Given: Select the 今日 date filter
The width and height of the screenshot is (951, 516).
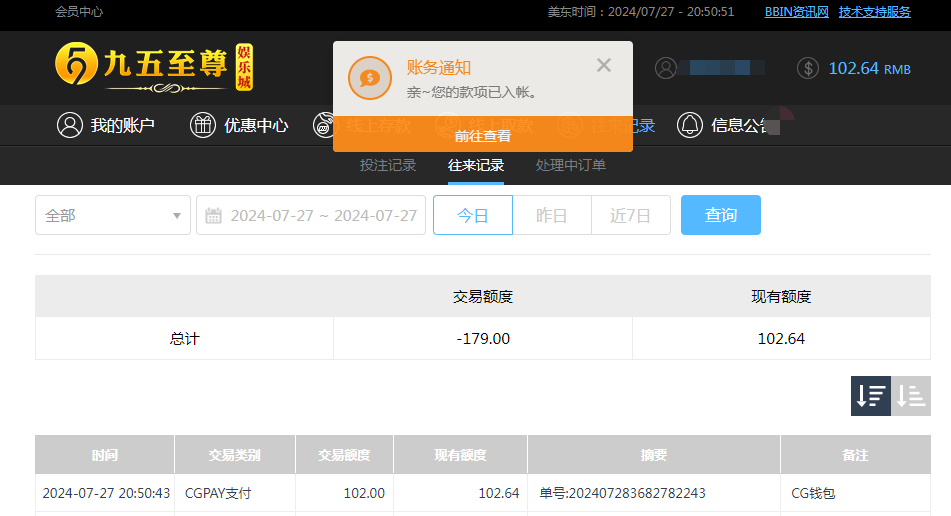Looking at the screenshot, I should (x=472, y=215).
